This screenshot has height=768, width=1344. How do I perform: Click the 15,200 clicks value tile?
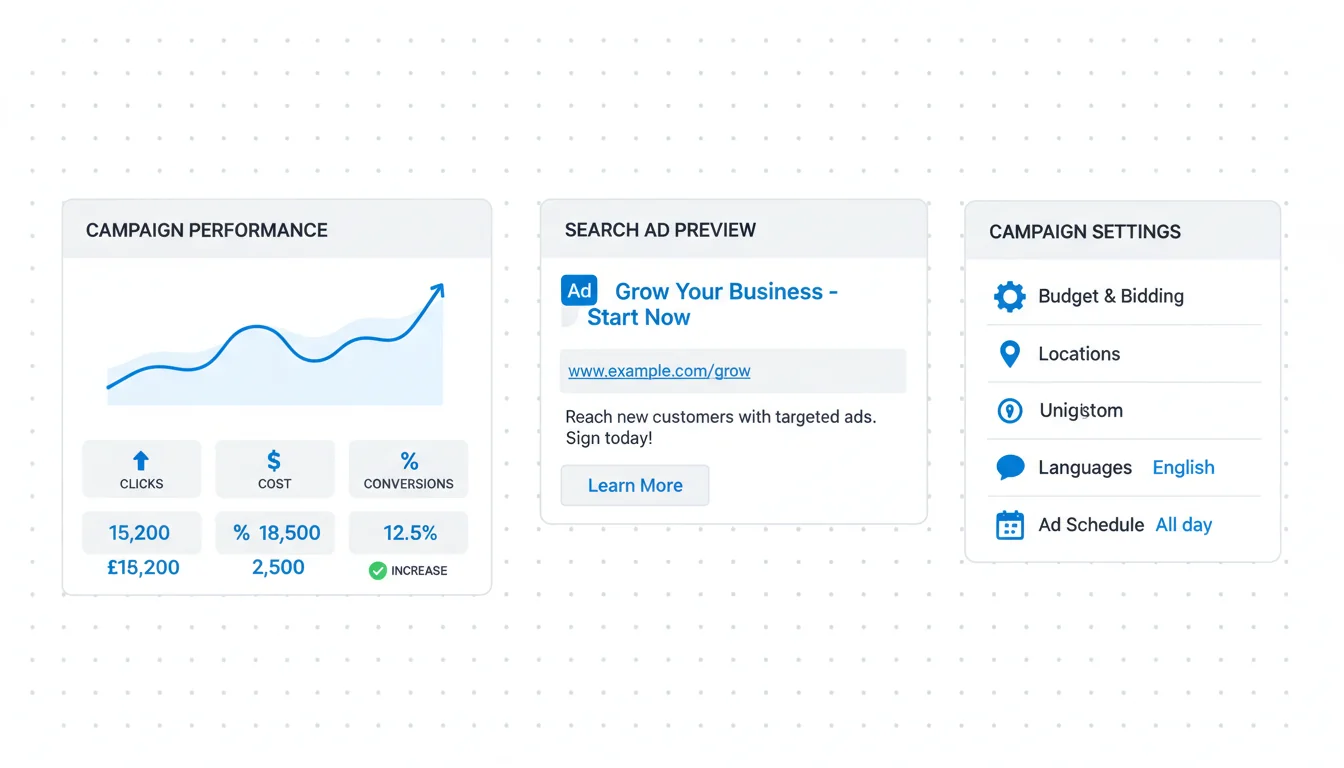tap(141, 533)
